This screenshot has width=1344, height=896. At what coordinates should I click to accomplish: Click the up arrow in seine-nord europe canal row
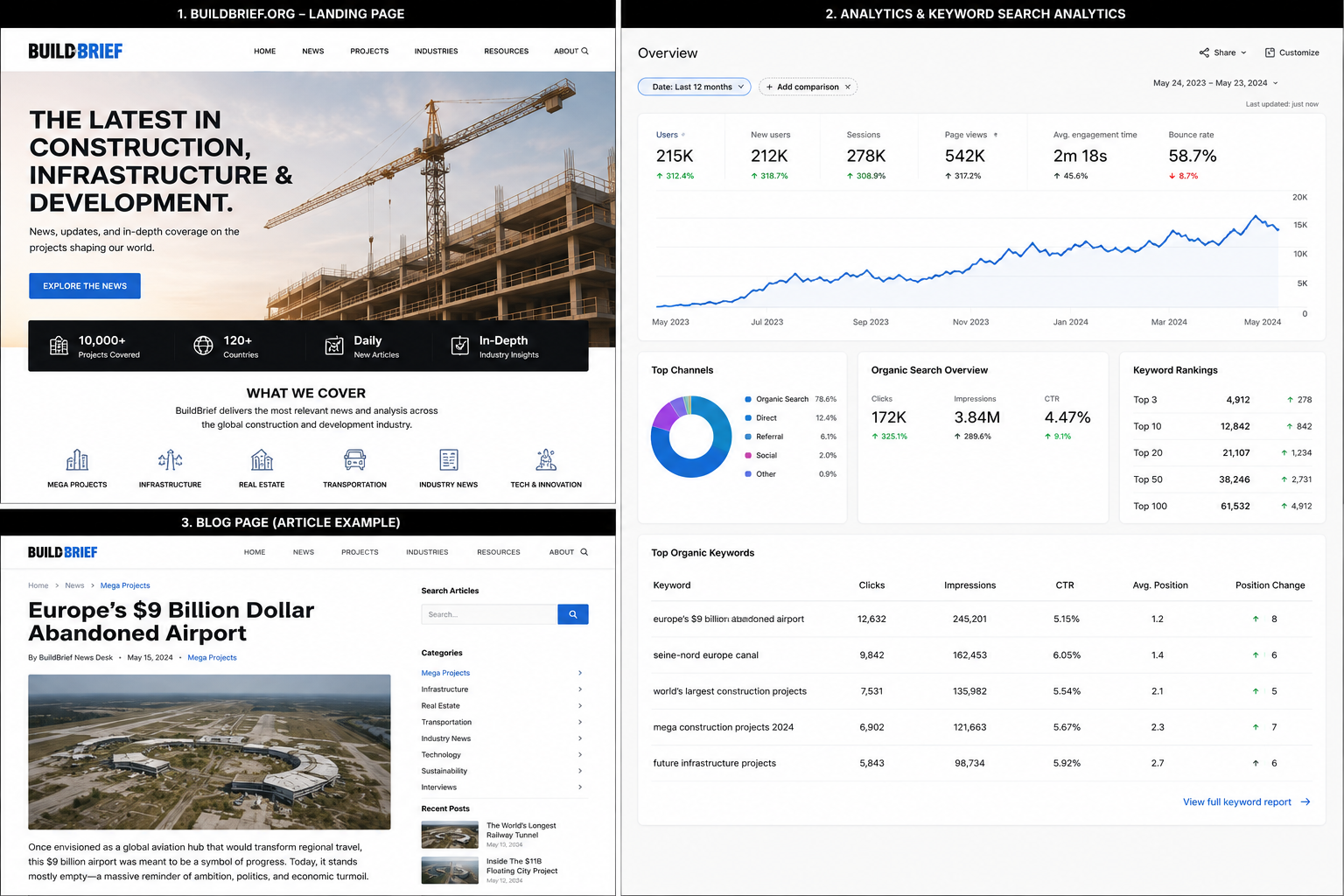pos(1256,654)
